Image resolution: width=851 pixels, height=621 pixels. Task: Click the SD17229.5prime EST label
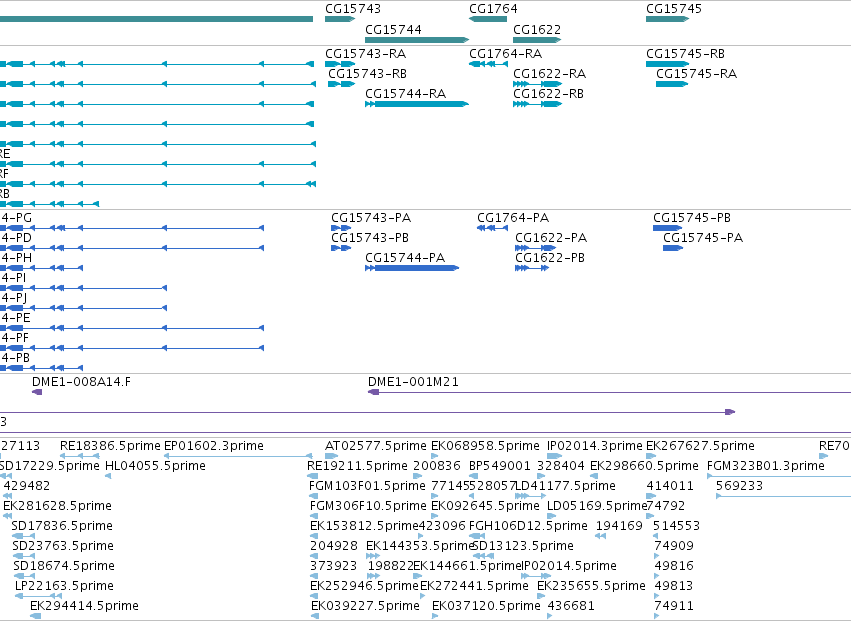pos(49,466)
